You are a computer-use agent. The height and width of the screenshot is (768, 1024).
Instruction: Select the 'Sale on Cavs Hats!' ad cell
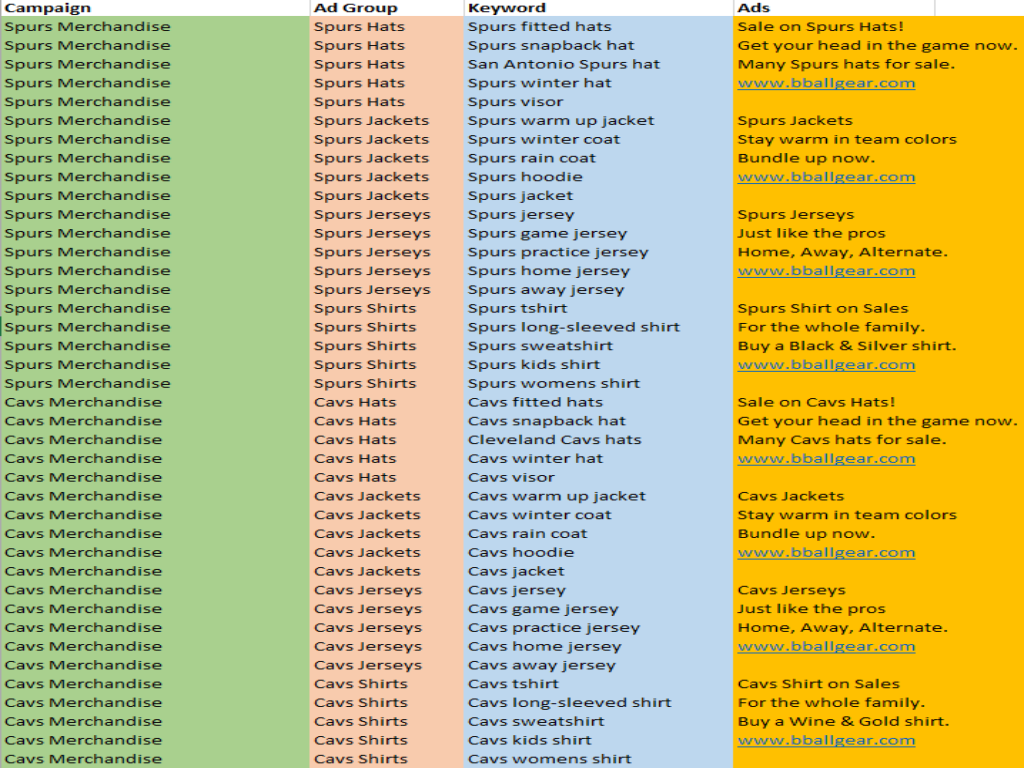click(x=816, y=402)
